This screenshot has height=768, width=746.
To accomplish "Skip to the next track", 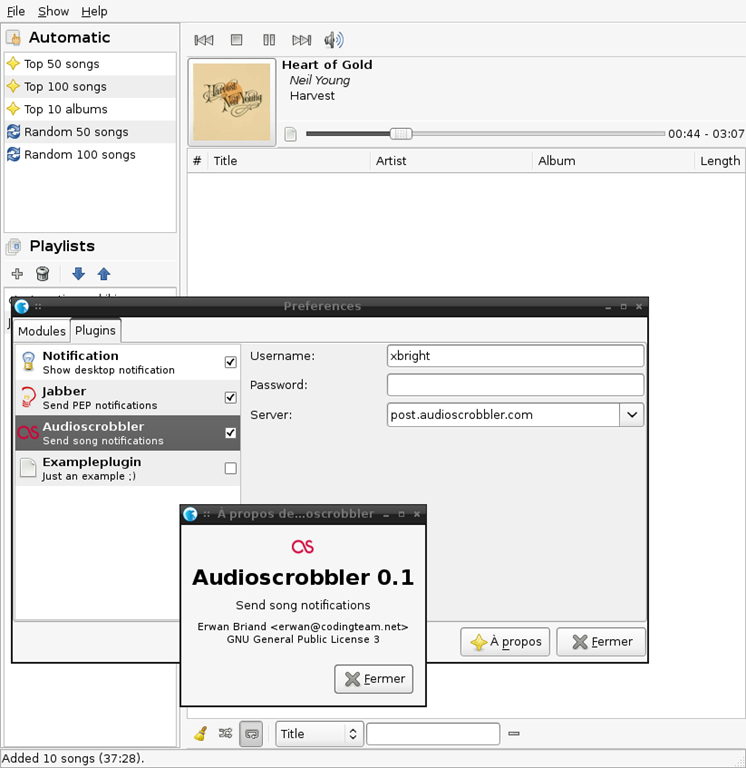I will pos(301,40).
